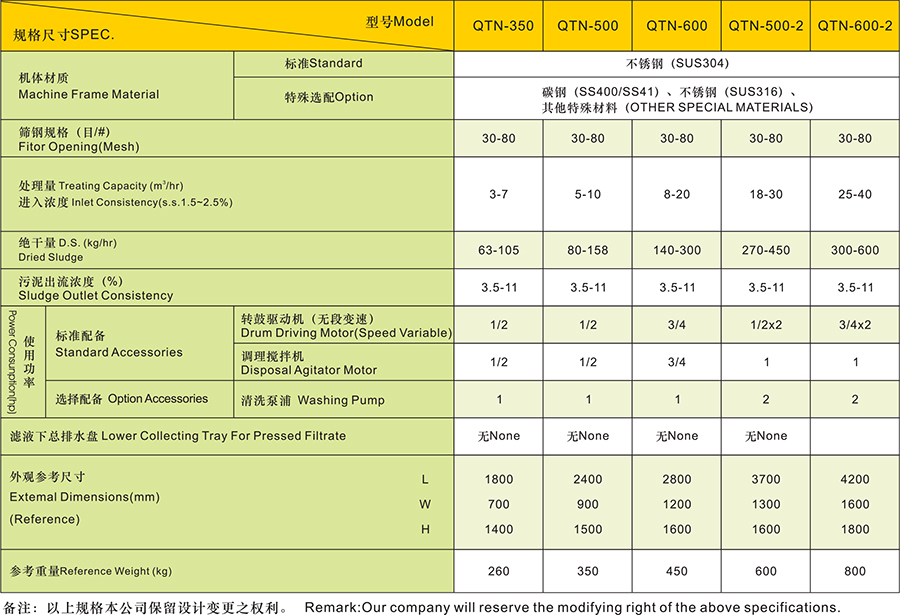Select the 300-600 dried sludge value
The image size is (900, 615).
[x=854, y=250]
